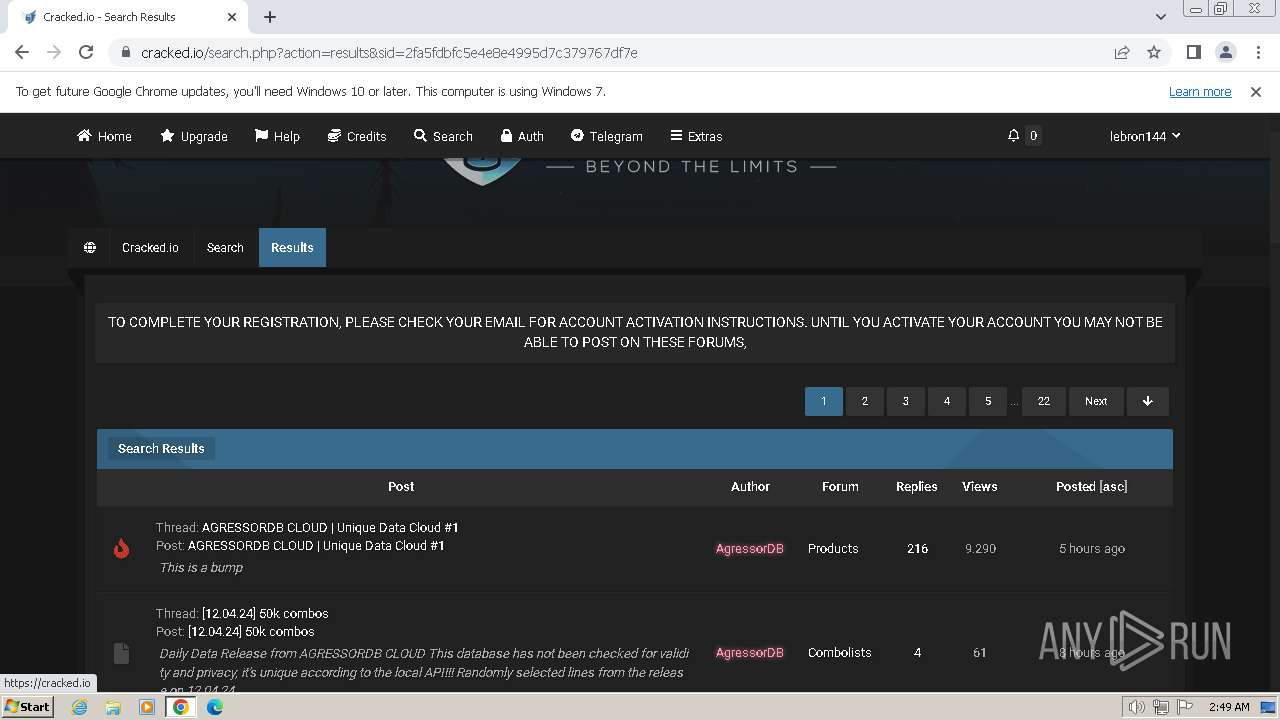Open post AGRESSORDB CLOUD Unique Data Cloud #1
1280x720 pixels.
(316, 545)
